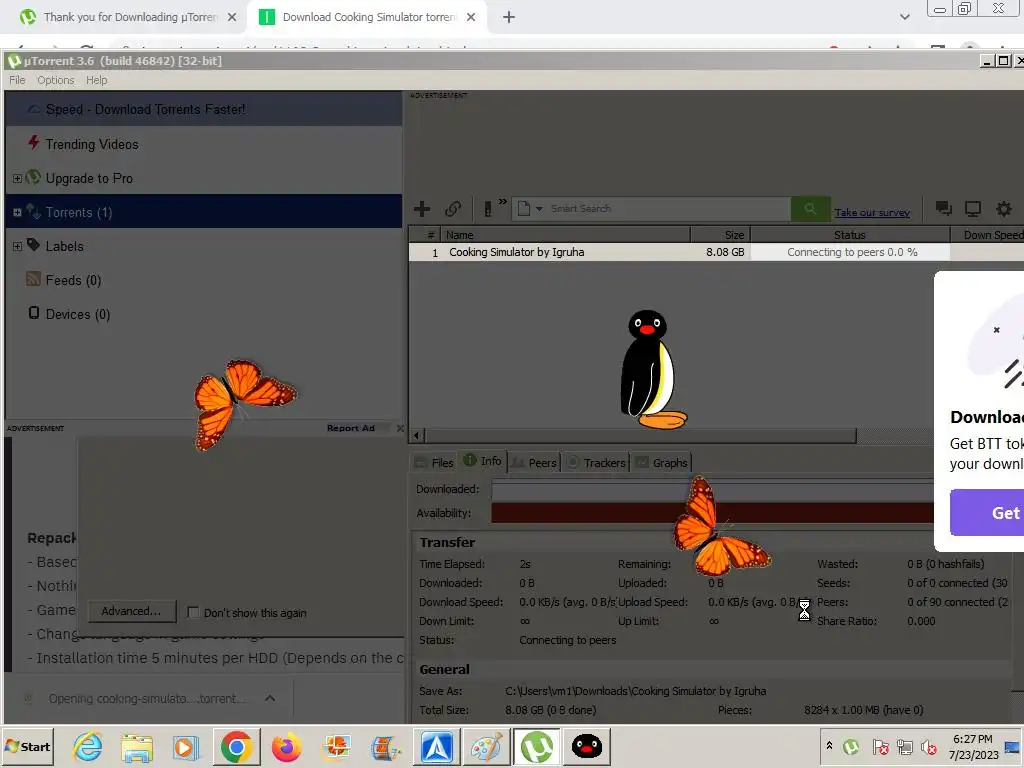Select Feeds (0) in the sidebar
The image size is (1024, 768).
point(73,280)
